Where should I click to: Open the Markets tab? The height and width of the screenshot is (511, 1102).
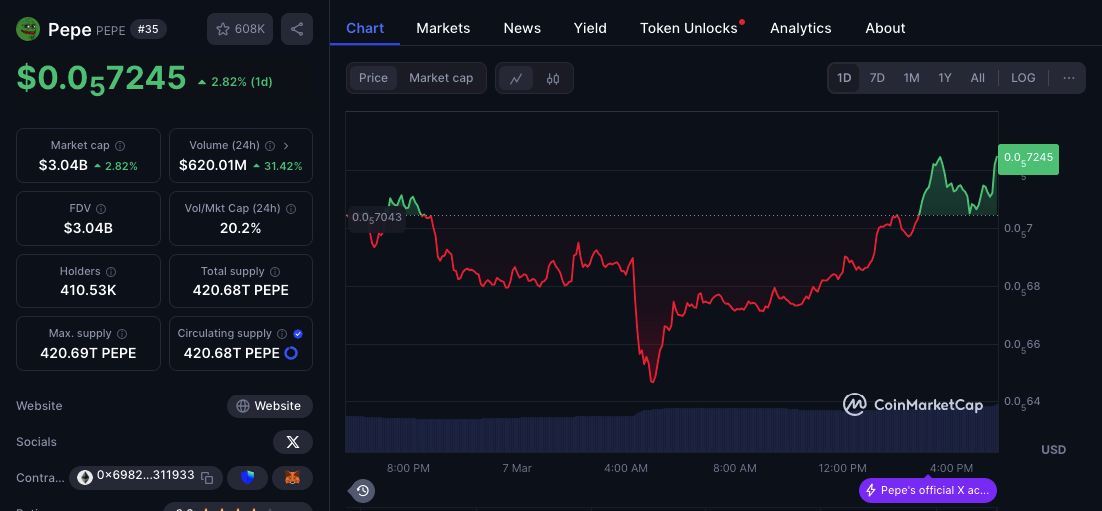443,28
